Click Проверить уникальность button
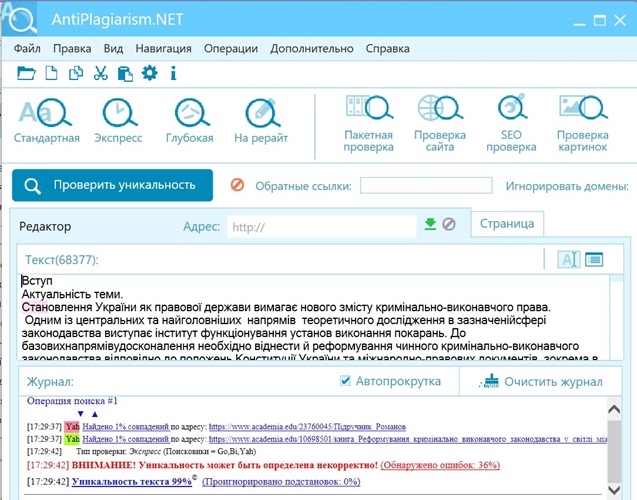Viewport: 637px width, 500px height. point(113,185)
